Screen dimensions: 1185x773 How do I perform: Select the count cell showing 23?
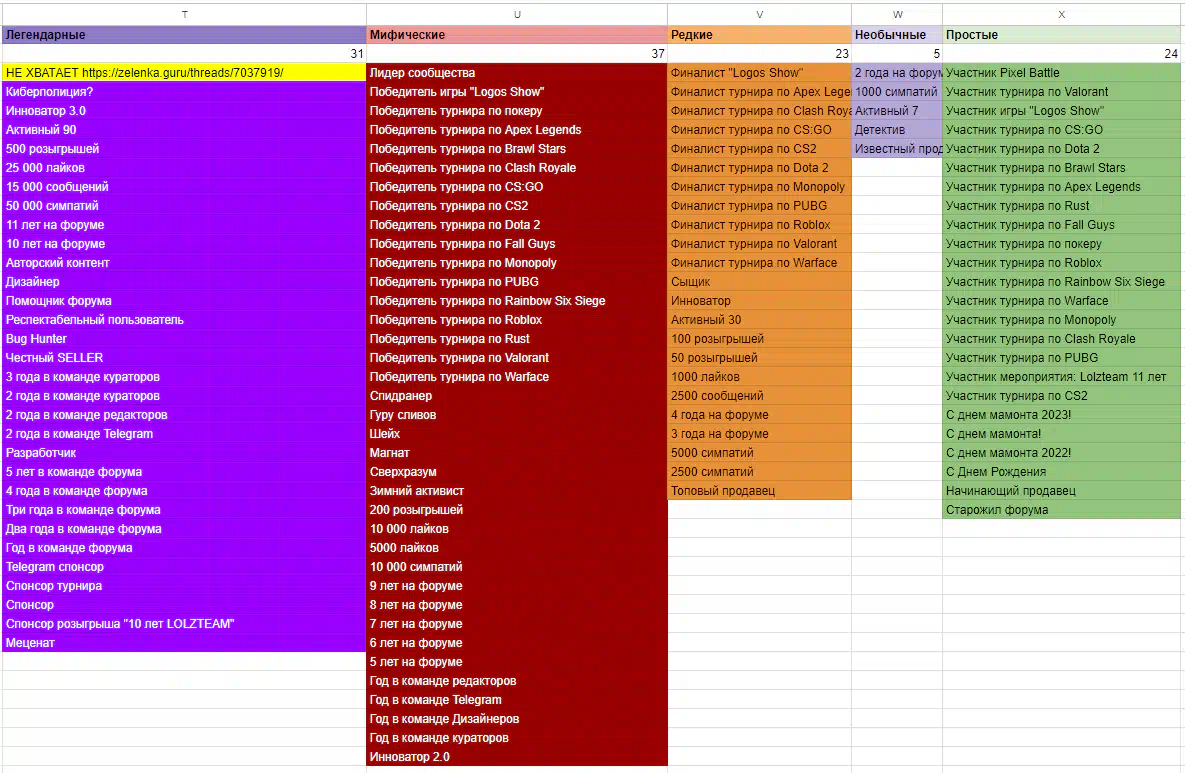pyautogui.click(x=760, y=54)
